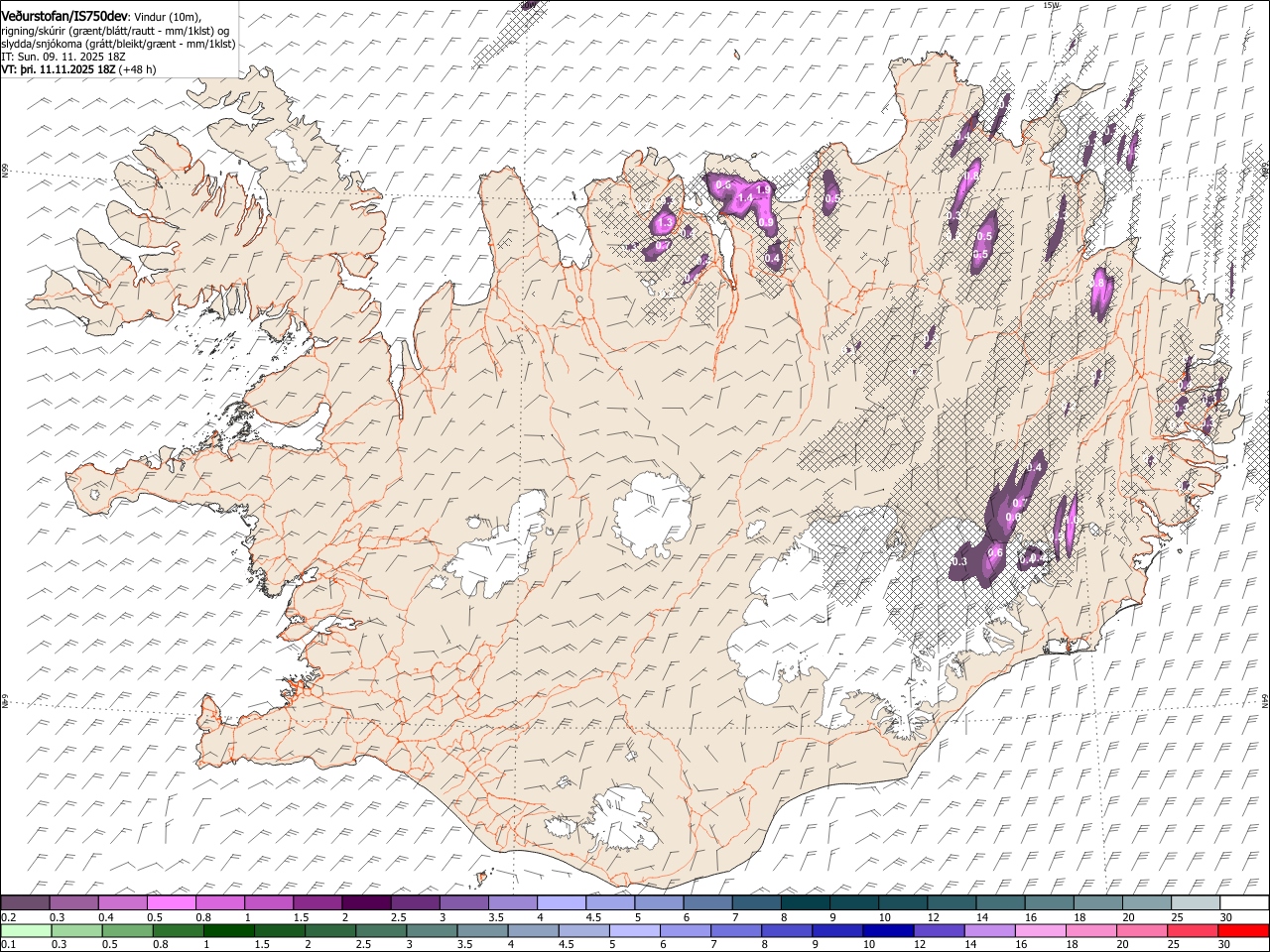Pick the lower legend swatch between 3 and 3.5

click(431, 930)
